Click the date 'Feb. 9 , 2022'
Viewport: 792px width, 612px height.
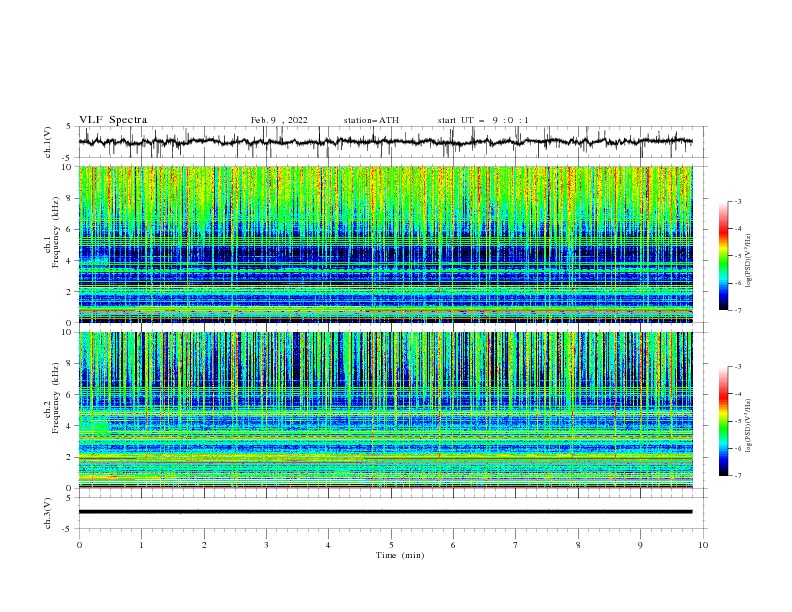click(279, 120)
